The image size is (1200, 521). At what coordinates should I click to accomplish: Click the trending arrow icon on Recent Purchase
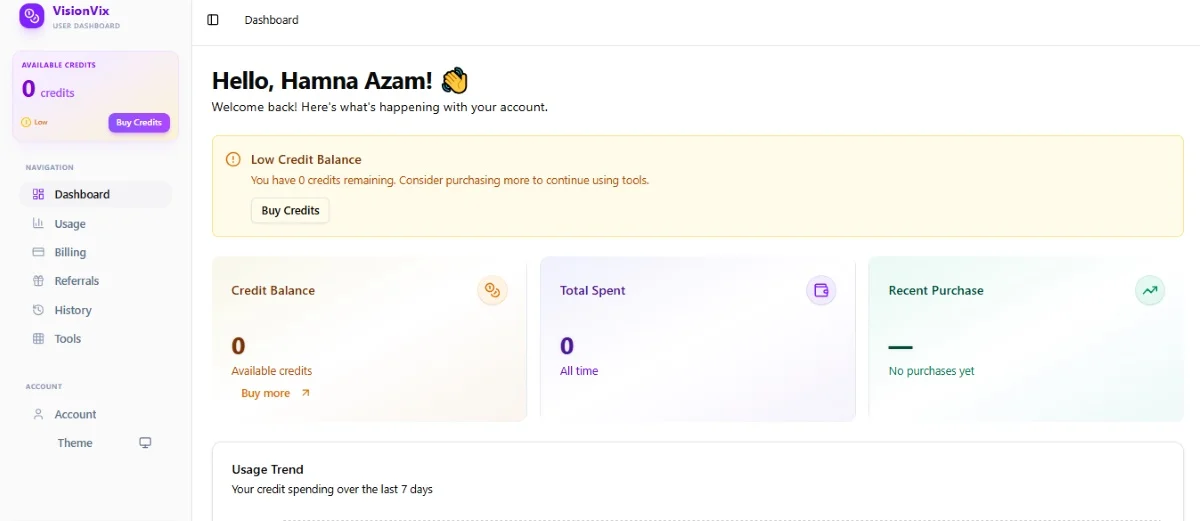click(x=1150, y=290)
